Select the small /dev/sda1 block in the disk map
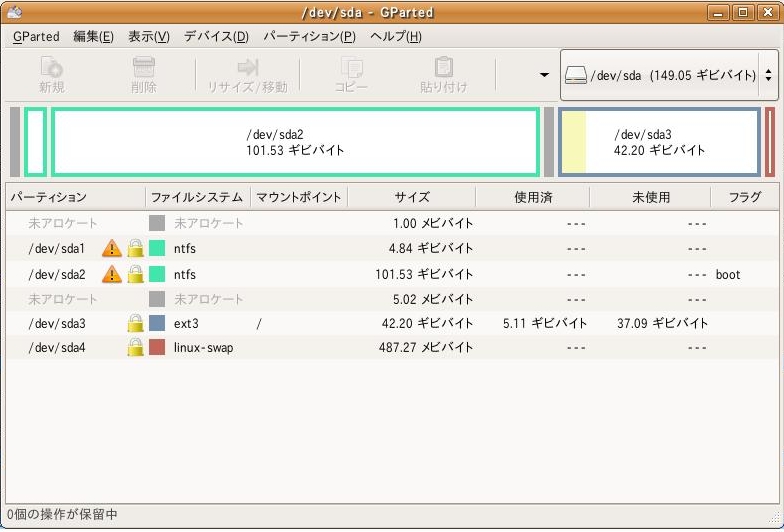This screenshot has width=784, height=532. [x=36, y=142]
